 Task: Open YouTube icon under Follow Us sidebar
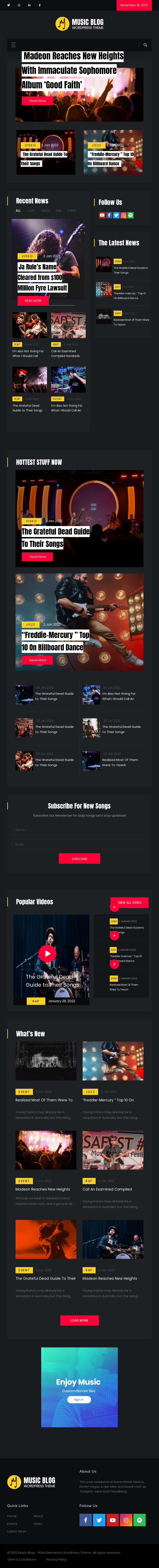click(102, 215)
